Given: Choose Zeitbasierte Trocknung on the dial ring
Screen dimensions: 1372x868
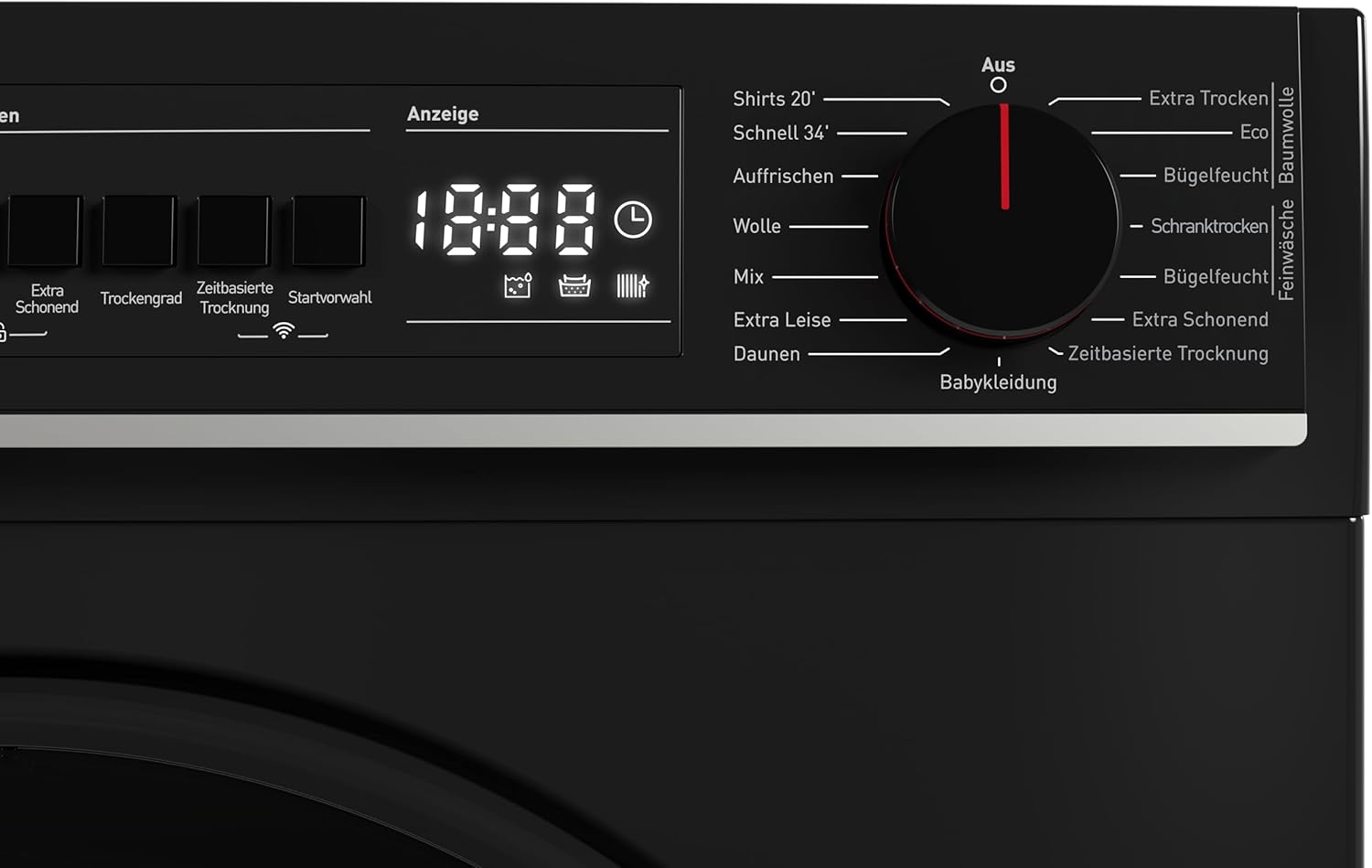Looking at the screenshot, I should click(1168, 353).
